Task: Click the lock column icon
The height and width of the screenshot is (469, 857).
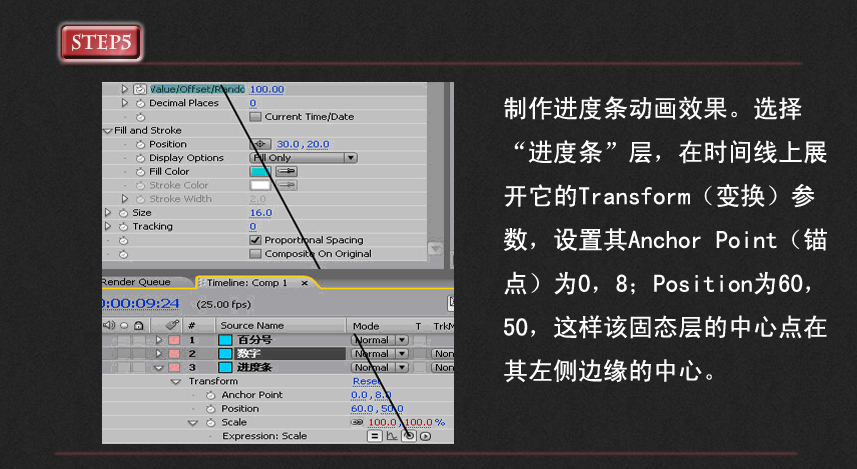Action: (x=139, y=325)
